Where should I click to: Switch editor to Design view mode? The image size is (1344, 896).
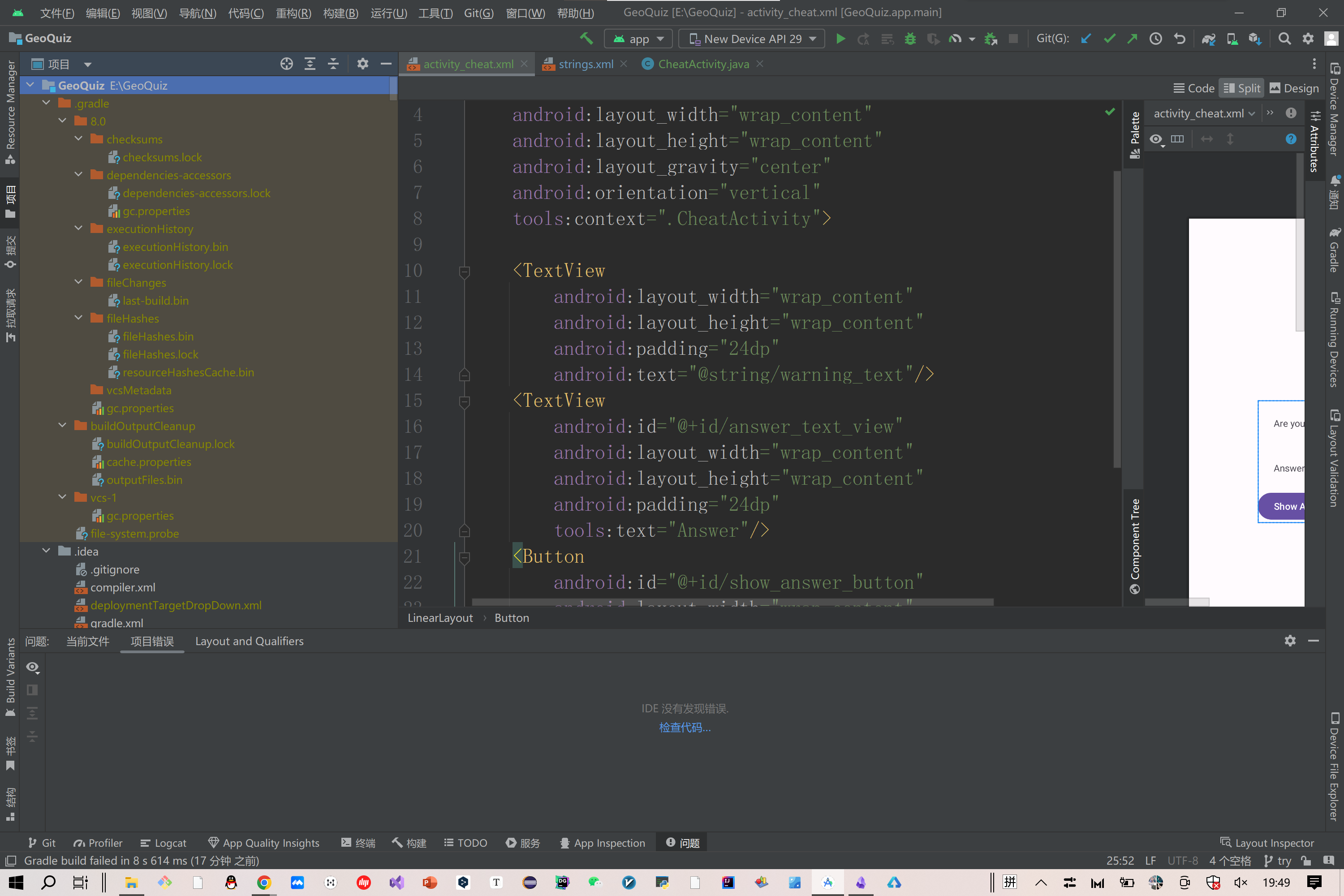click(1294, 88)
